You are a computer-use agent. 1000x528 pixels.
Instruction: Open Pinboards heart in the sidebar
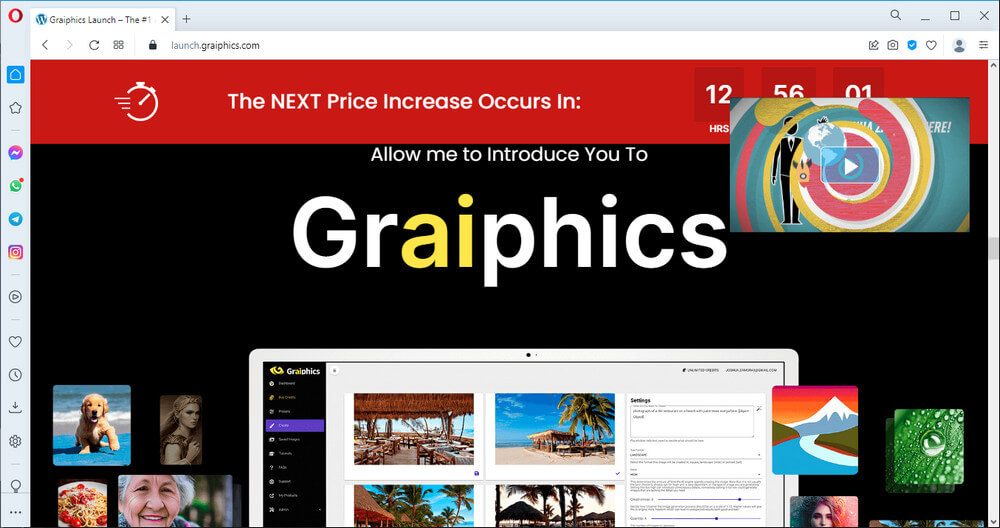click(15, 342)
